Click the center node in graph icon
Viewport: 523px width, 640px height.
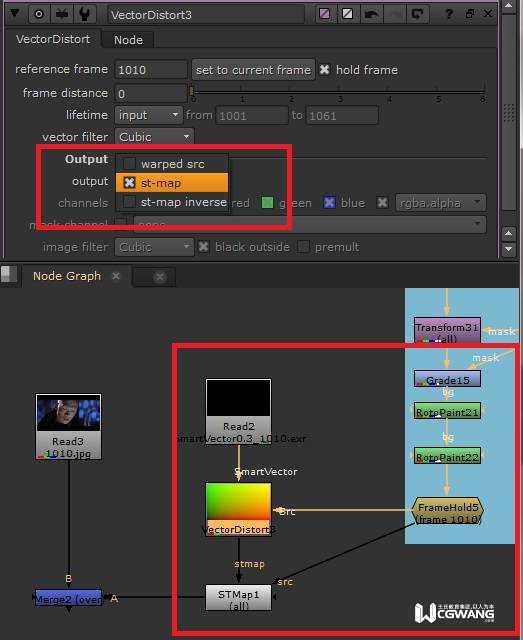pyautogui.click(x=39, y=15)
